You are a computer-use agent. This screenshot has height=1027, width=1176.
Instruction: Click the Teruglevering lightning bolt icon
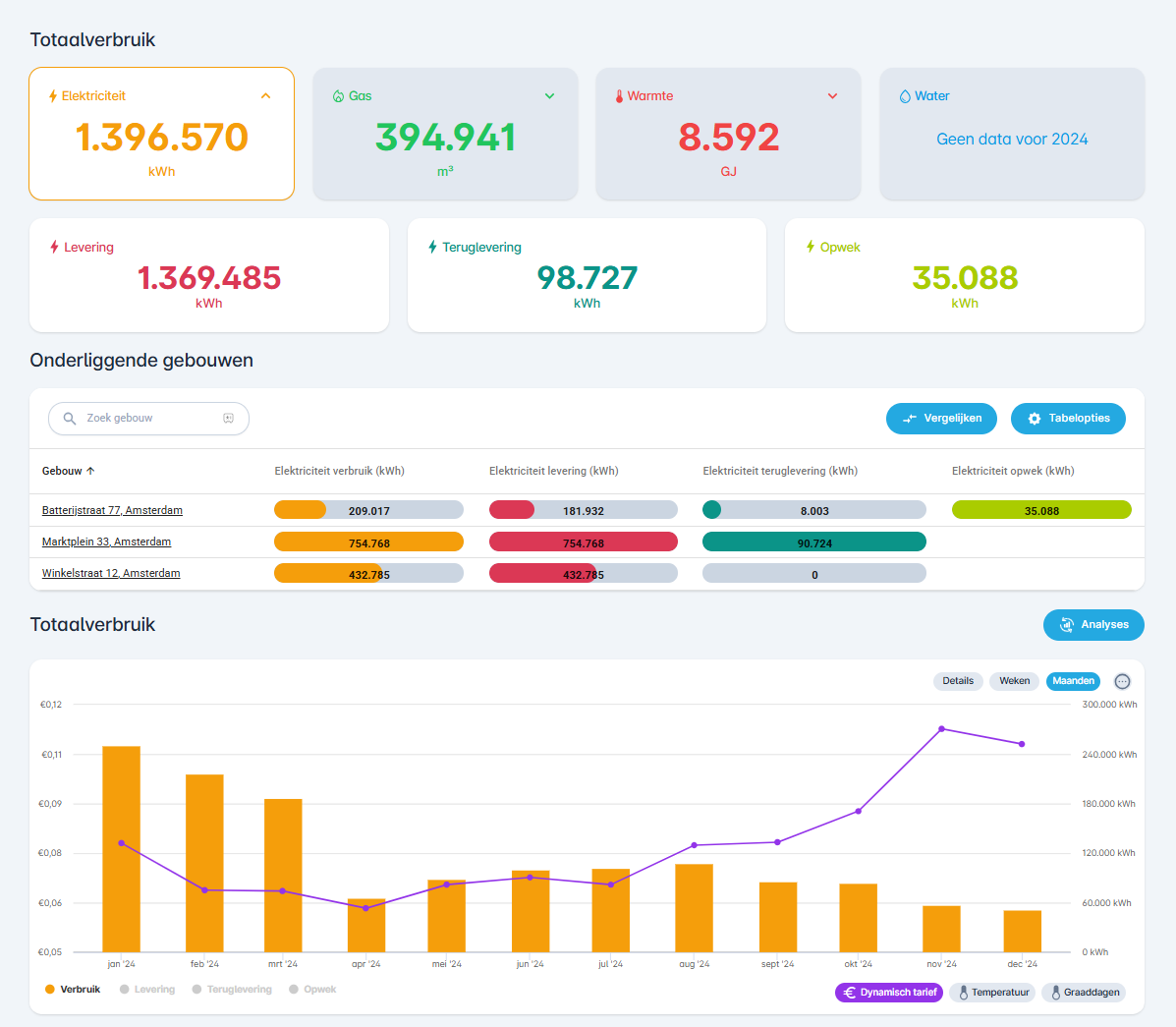pos(432,248)
